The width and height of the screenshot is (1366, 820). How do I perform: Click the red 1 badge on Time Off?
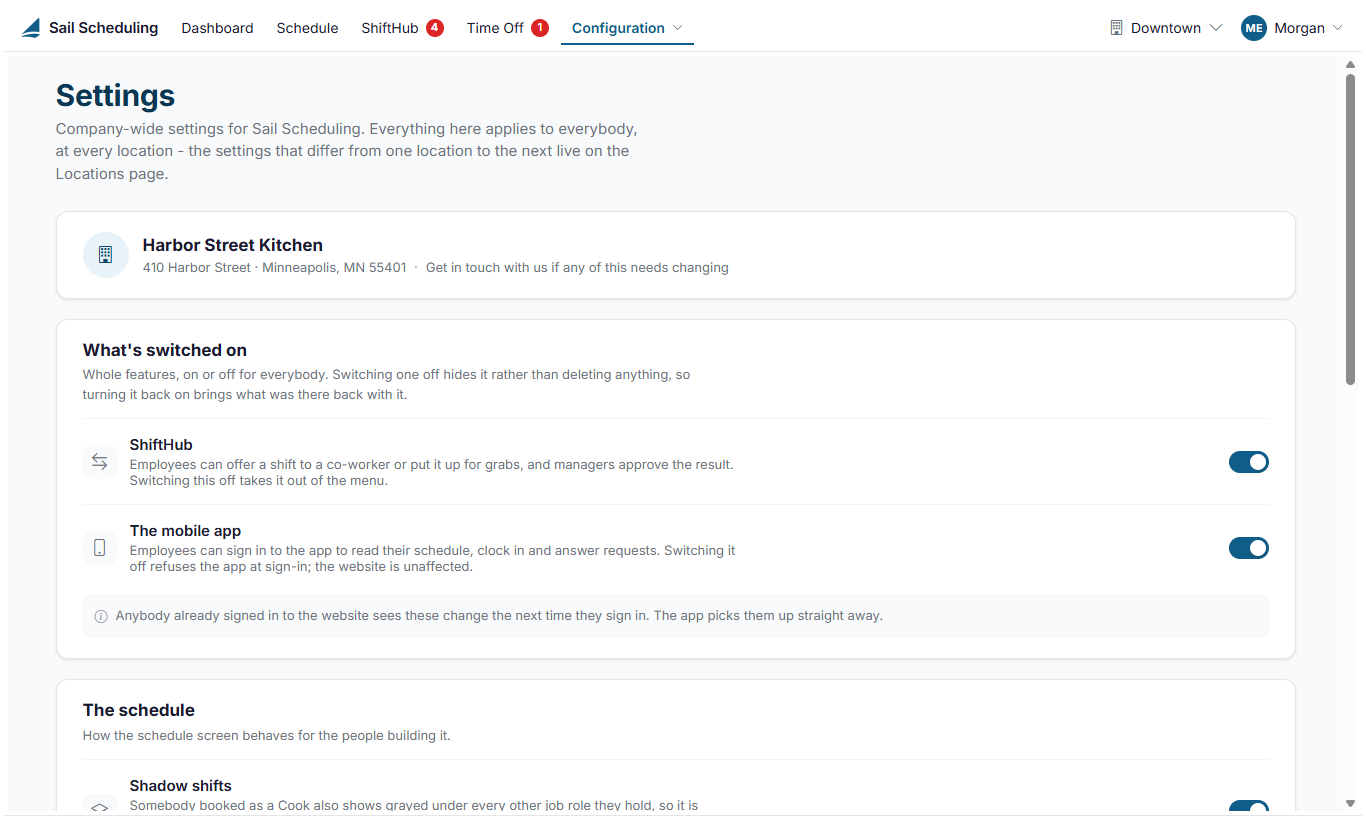click(540, 28)
